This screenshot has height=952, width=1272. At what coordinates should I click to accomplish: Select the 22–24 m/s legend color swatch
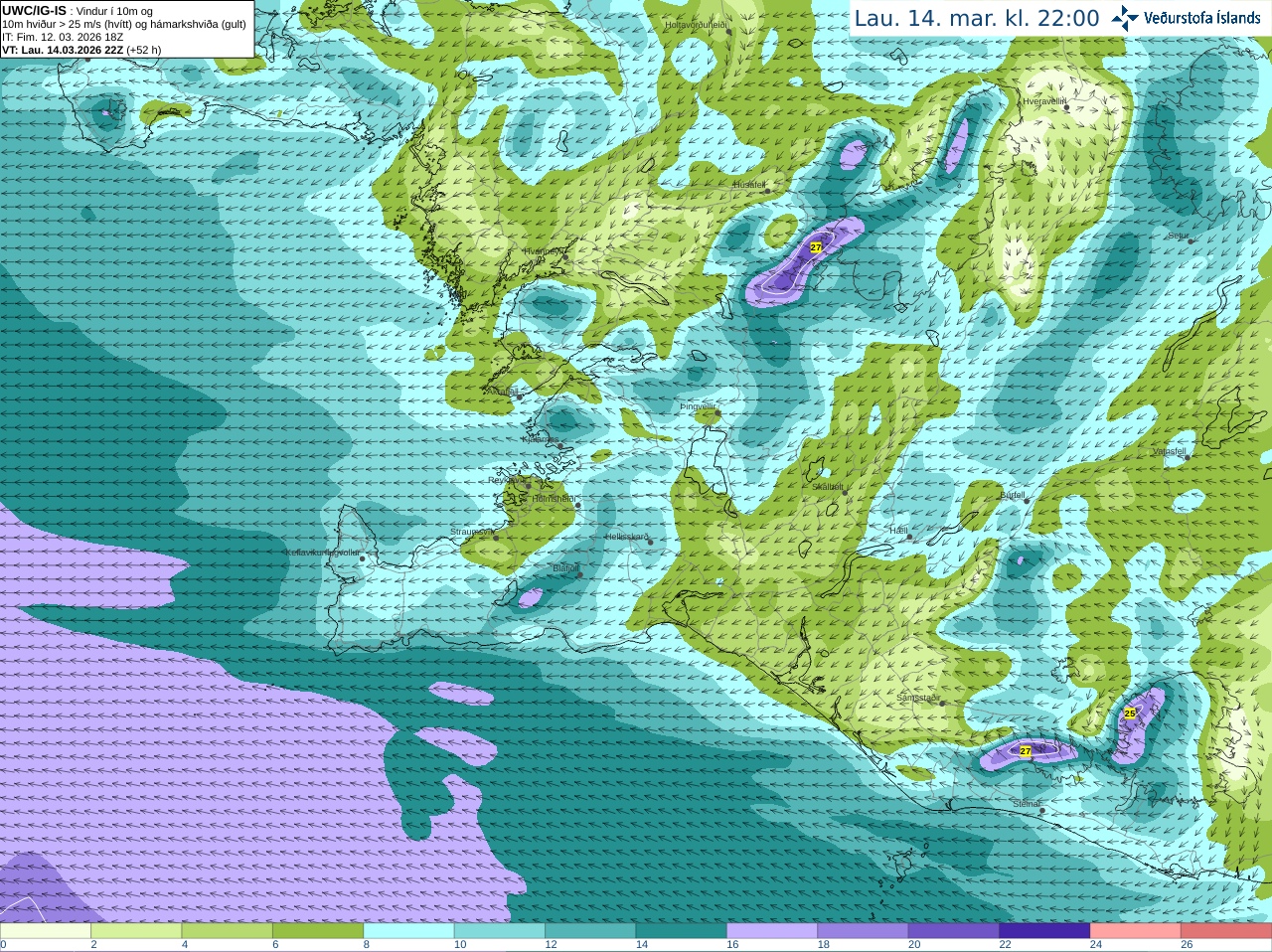(x=1044, y=931)
